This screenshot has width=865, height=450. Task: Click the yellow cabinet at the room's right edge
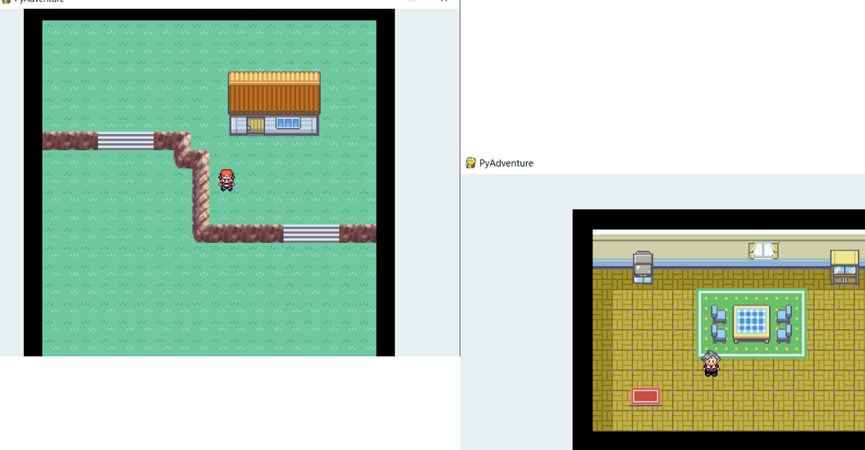(x=845, y=267)
